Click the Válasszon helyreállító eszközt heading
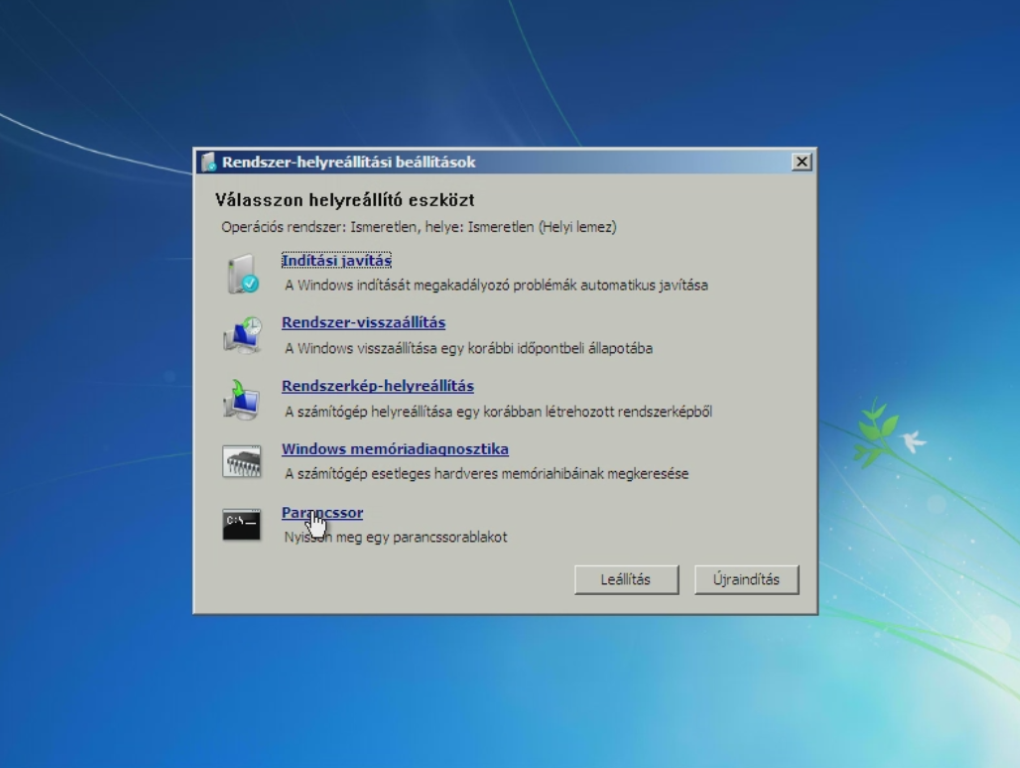Viewport: 1020px width, 768px height. tap(344, 200)
